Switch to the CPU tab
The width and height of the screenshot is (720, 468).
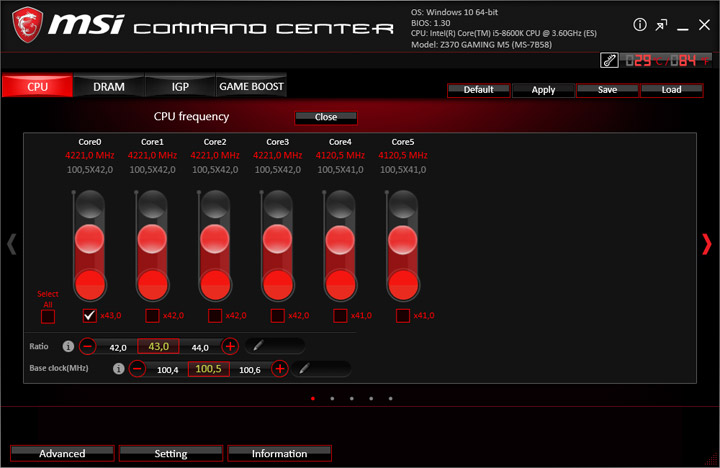(37, 86)
